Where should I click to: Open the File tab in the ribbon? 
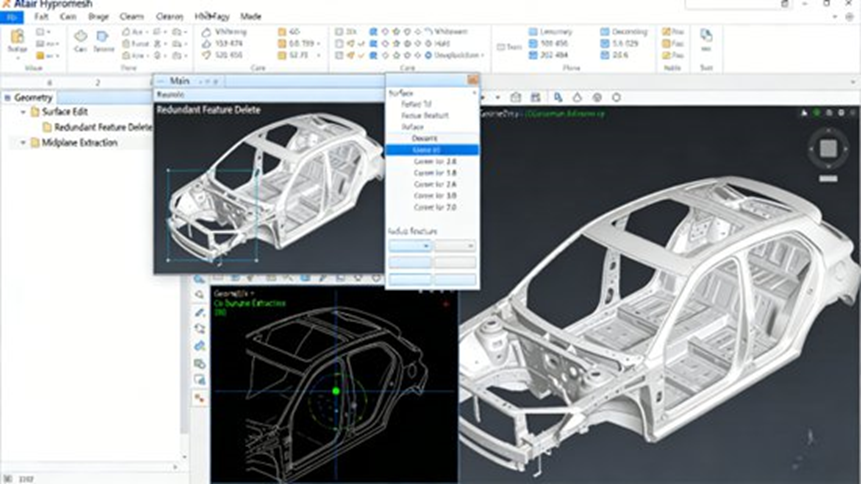pyautogui.click(x=12, y=17)
